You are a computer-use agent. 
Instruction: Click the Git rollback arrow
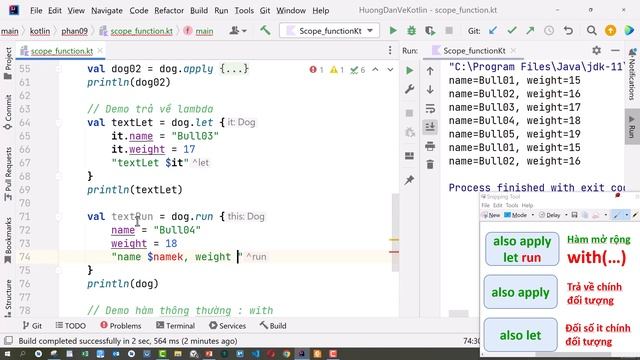(x=568, y=31)
